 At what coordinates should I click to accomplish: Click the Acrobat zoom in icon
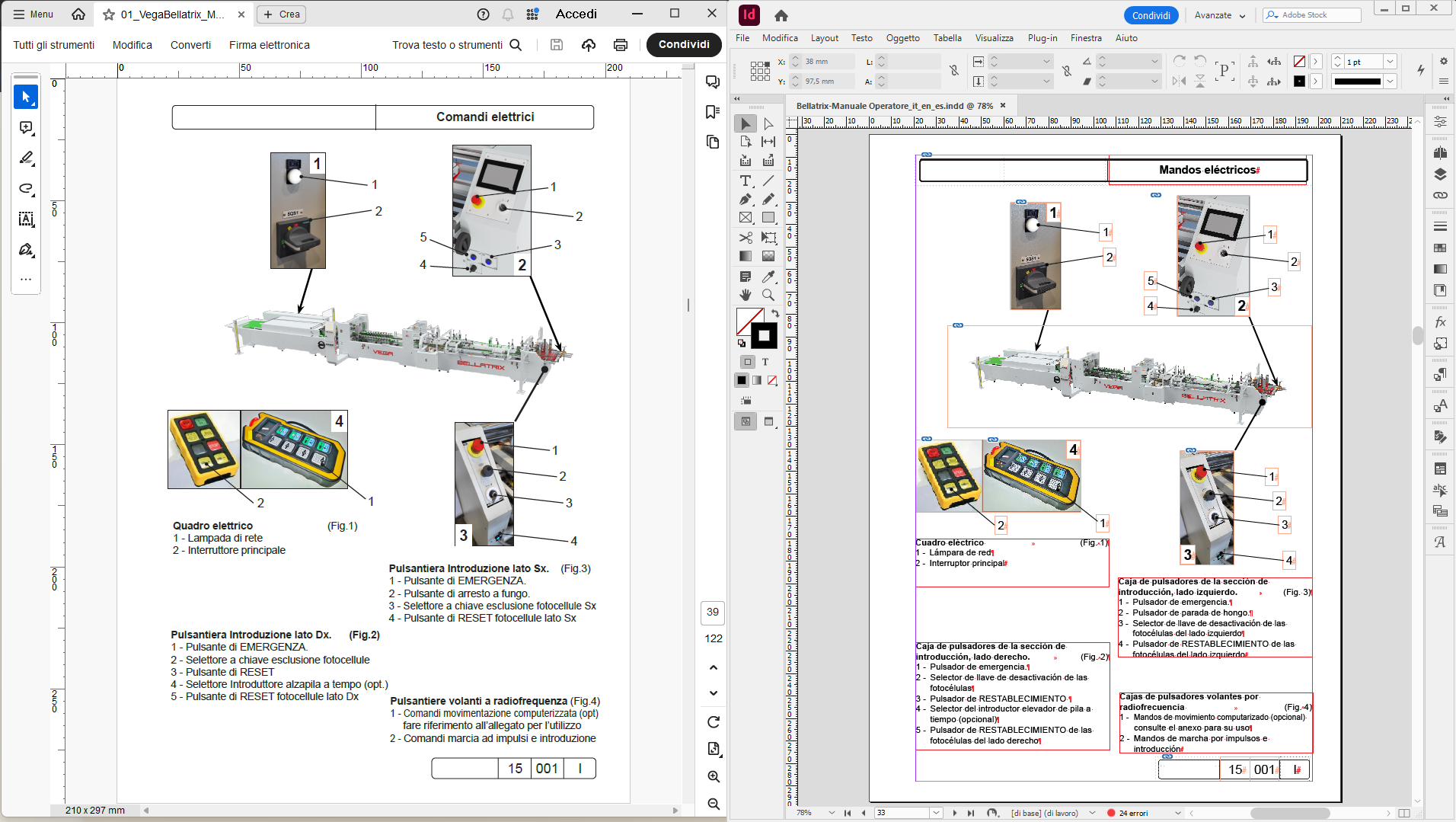714,777
